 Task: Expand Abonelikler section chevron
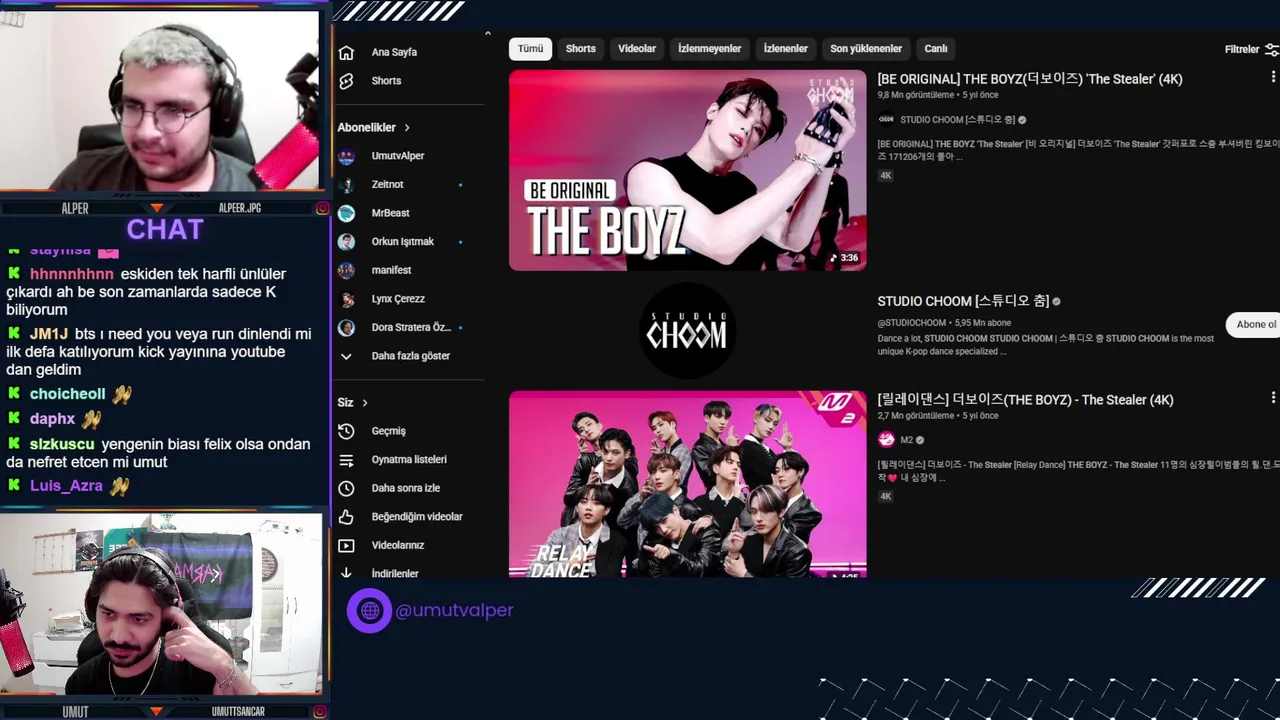(x=407, y=128)
